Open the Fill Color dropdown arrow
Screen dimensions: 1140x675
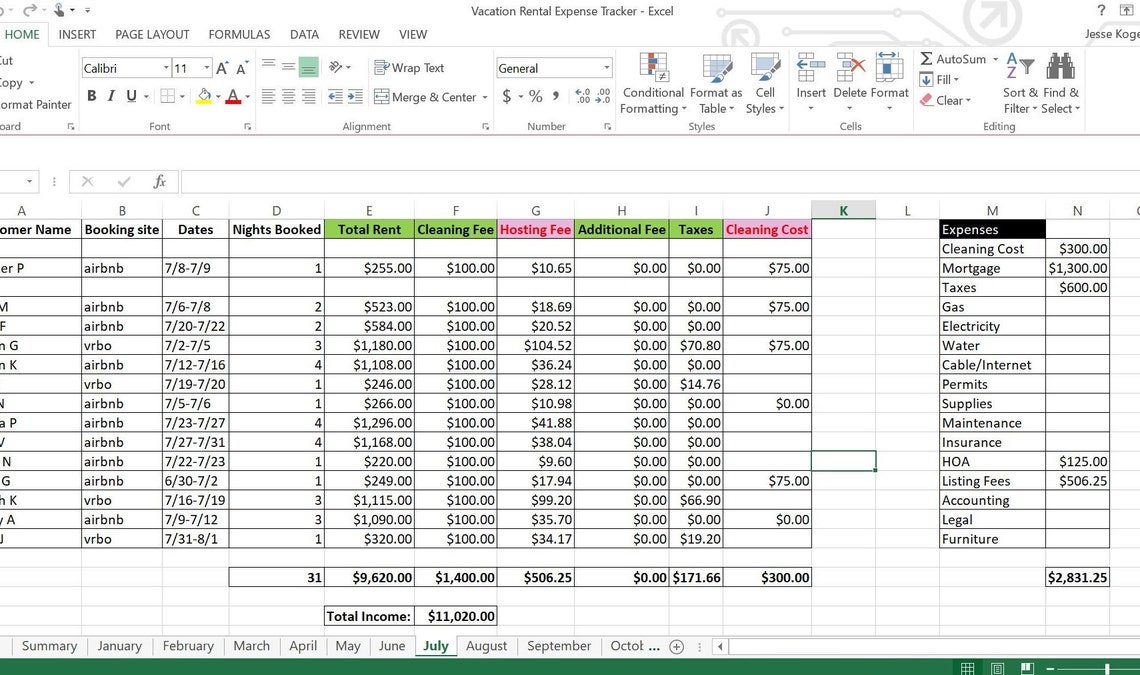(x=219, y=96)
